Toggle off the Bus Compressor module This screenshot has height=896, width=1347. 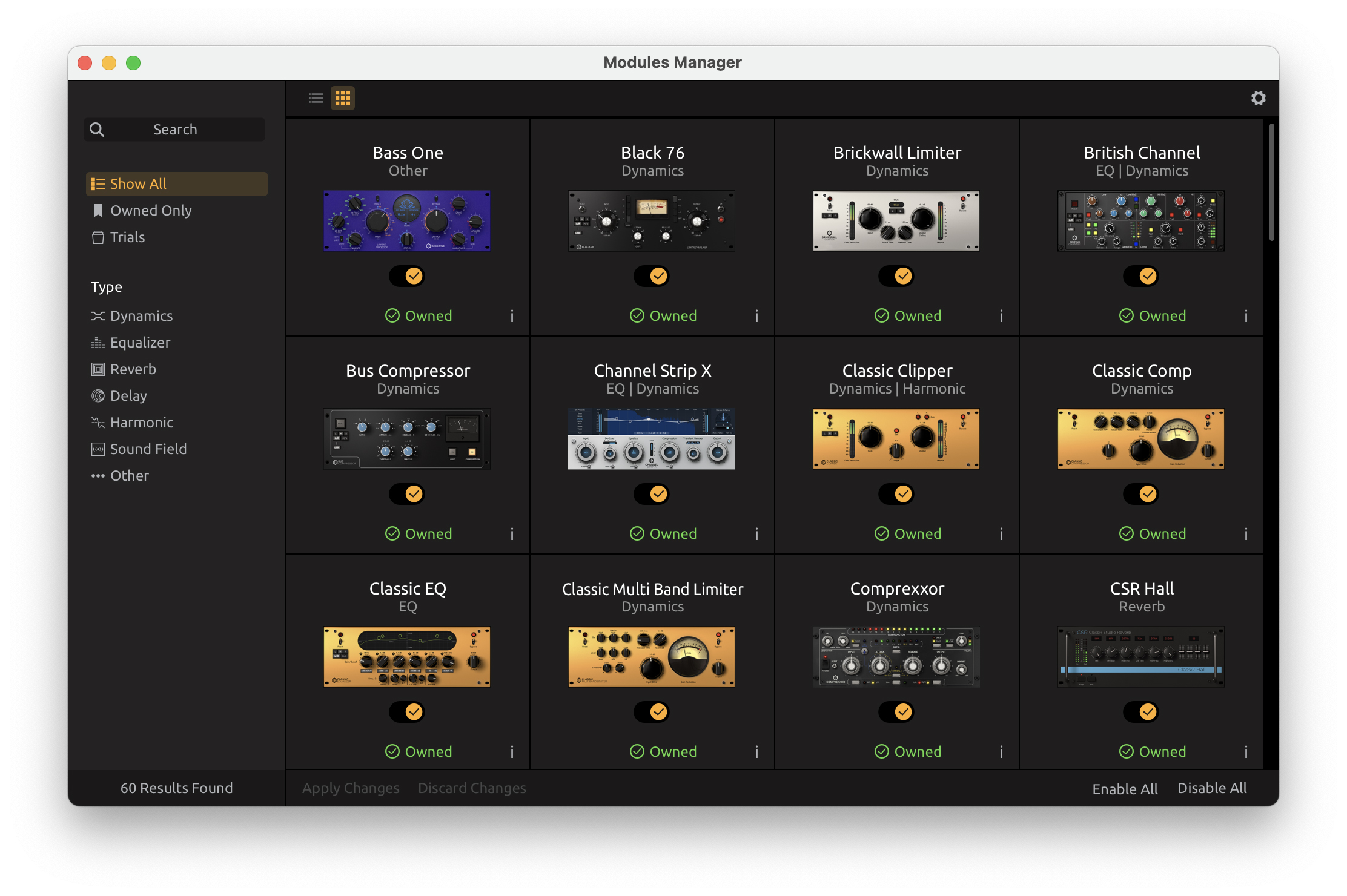click(407, 494)
